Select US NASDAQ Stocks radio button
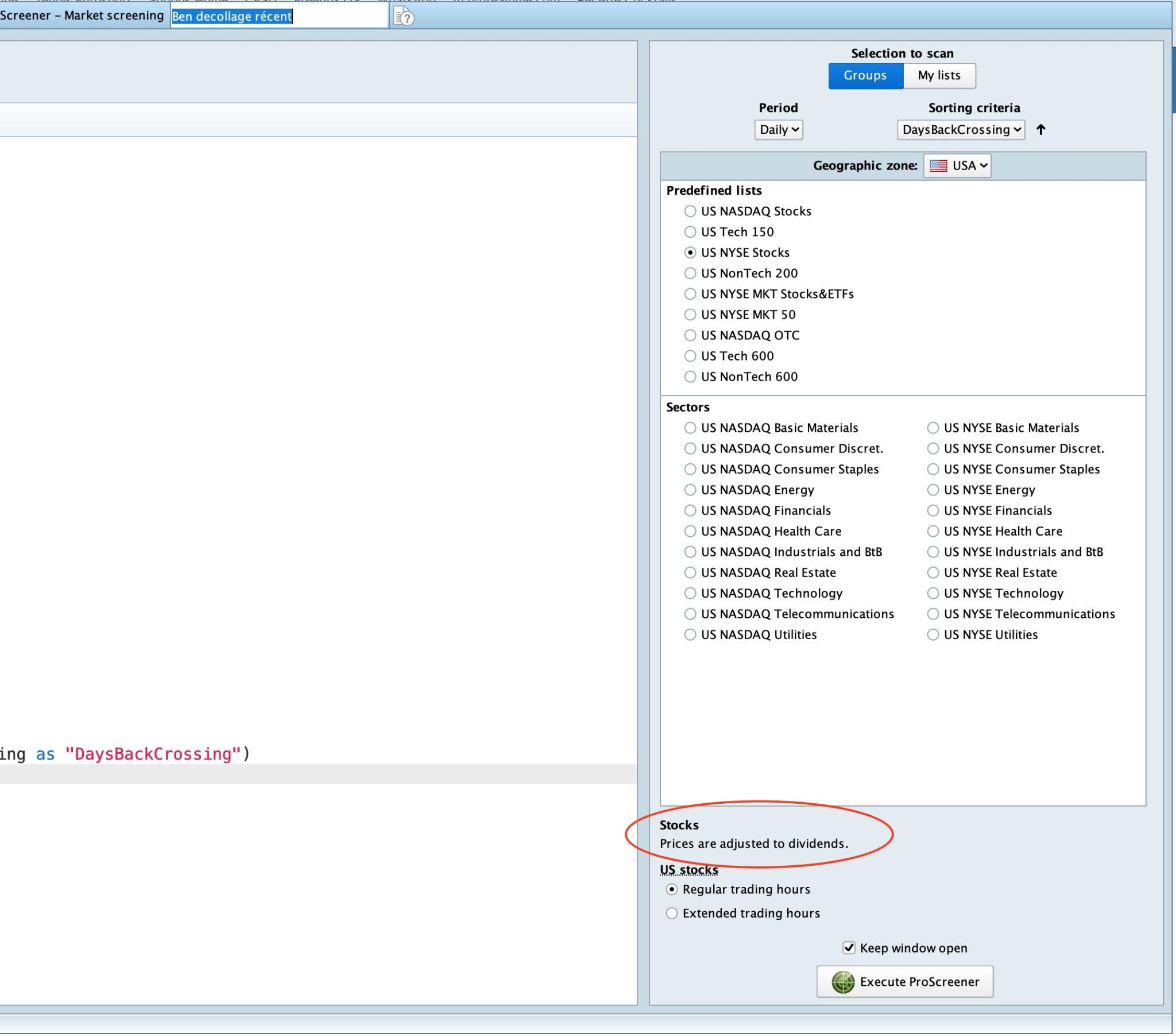The image size is (1176, 1034). pos(690,211)
